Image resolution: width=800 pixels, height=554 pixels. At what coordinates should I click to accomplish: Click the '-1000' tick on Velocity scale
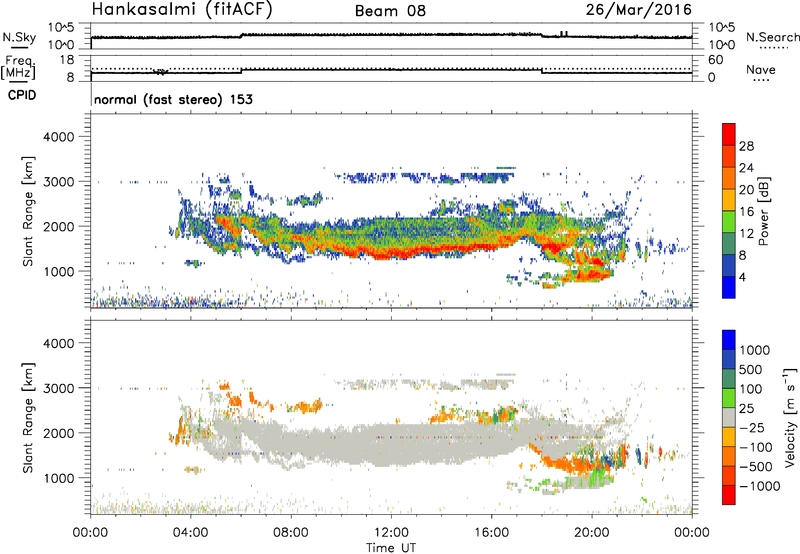click(759, 486)
